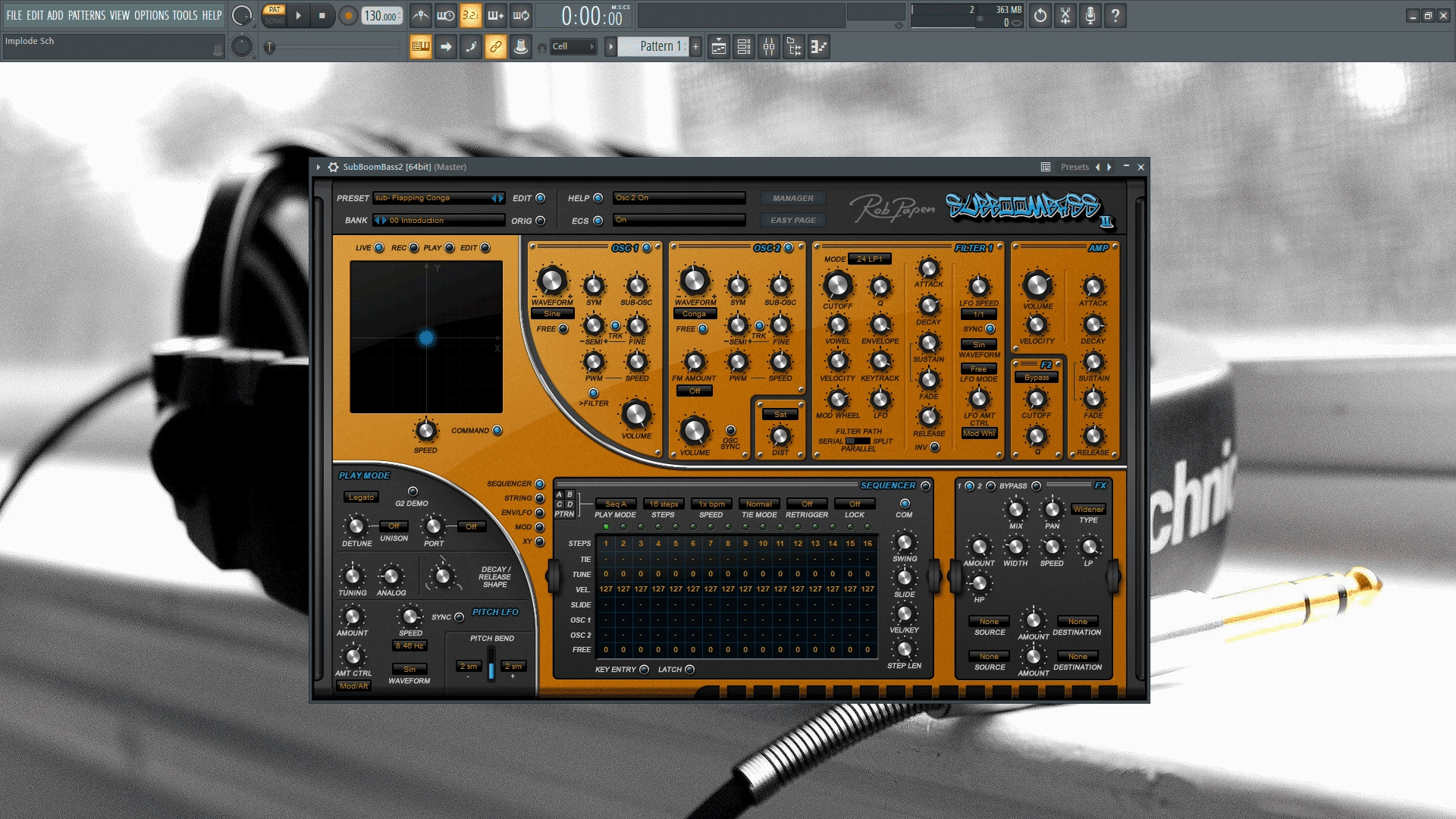Click the AMP VOLUME knob
The width and height of the screenshot is (1456, 819).
click(1037, 285)
